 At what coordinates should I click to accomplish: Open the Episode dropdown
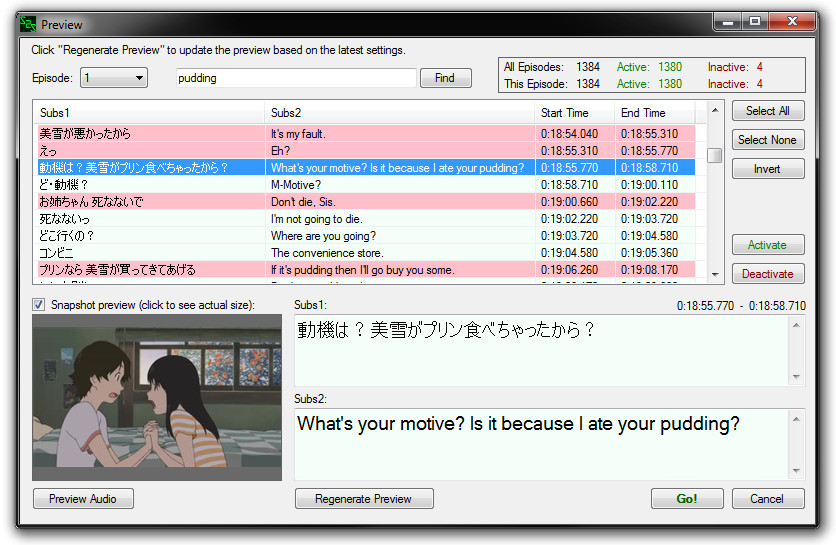(114, 78)
